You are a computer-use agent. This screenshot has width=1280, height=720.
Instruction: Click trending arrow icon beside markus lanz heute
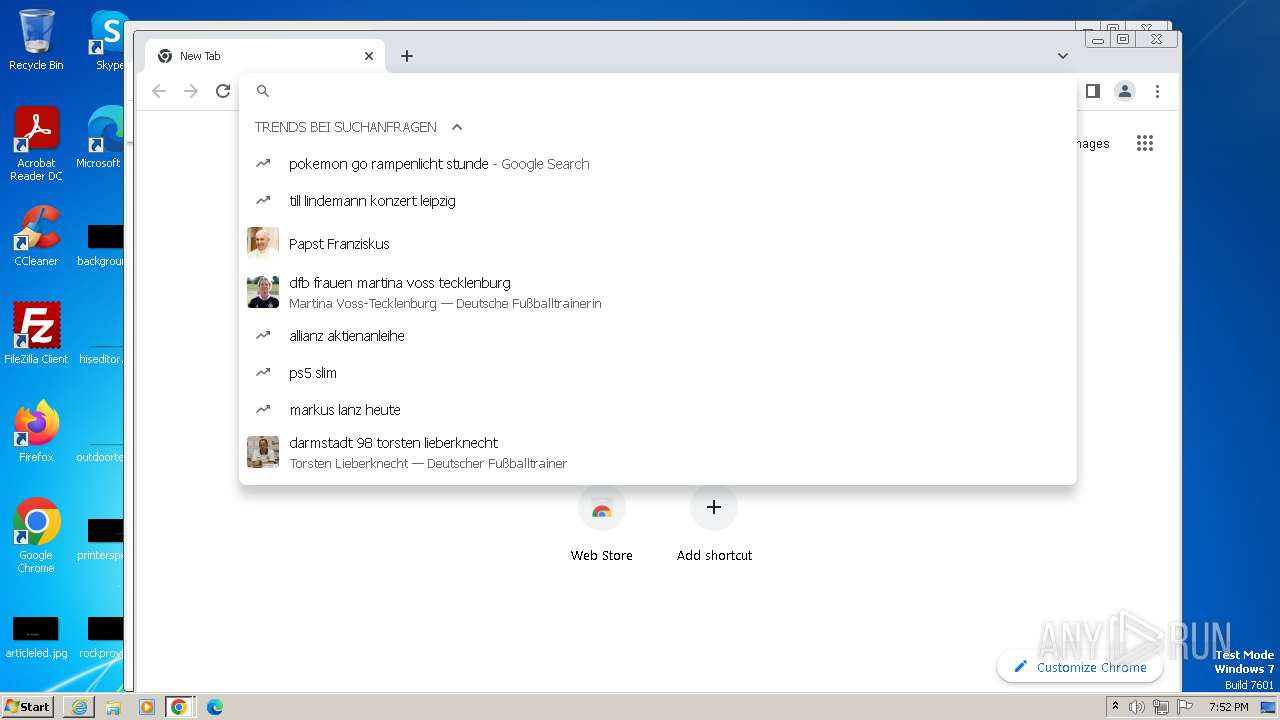[x=263, y=409]
